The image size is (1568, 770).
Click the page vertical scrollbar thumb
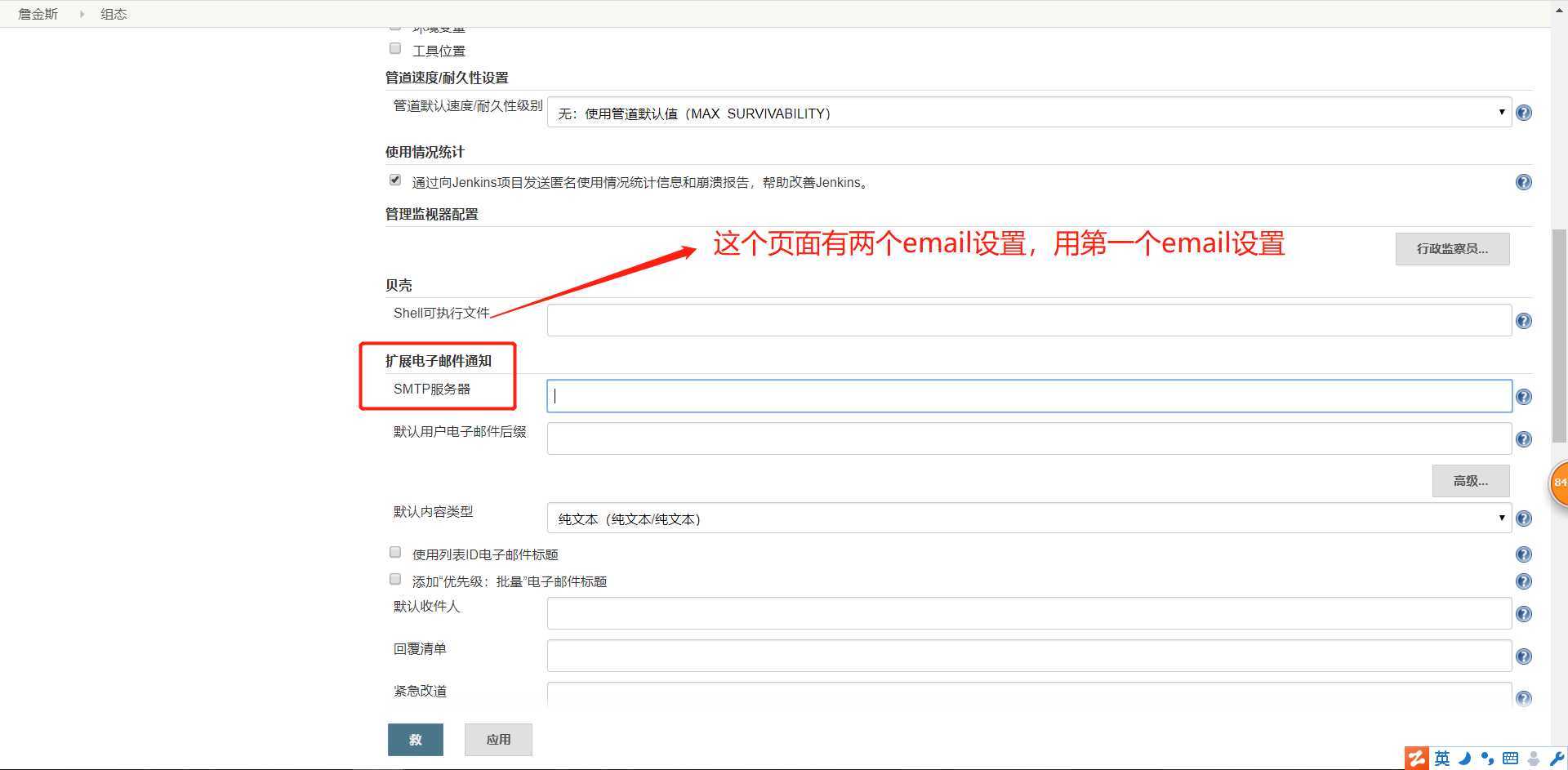1559,336
